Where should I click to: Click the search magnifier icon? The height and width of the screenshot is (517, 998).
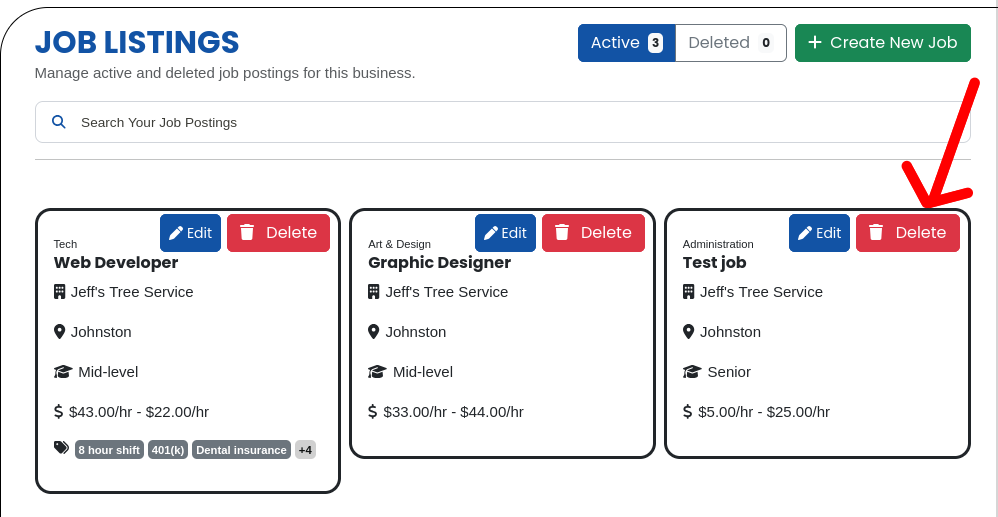click(59, 122)
